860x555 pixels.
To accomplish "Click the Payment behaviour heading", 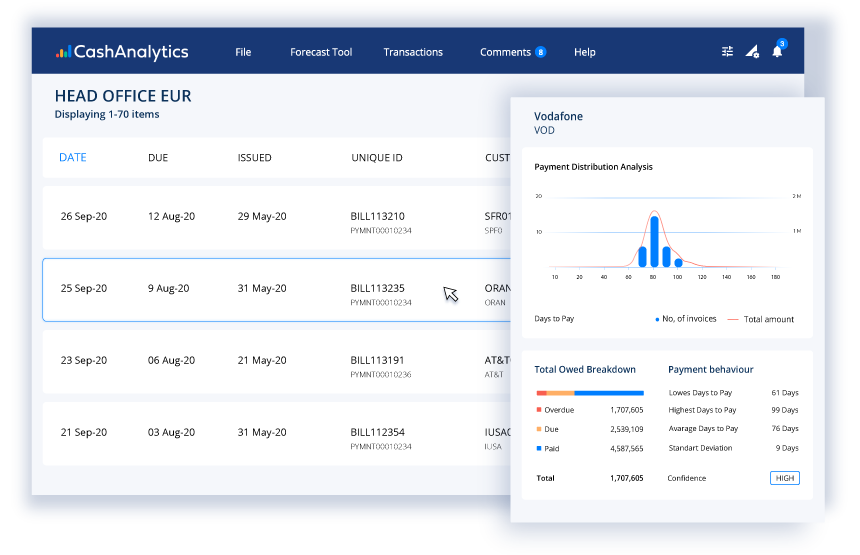I will [x=710, y=370].
